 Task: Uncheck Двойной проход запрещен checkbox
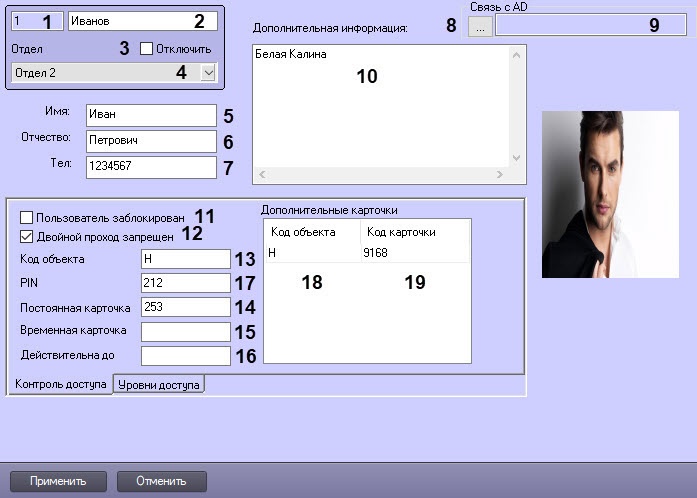click(26, 237)
